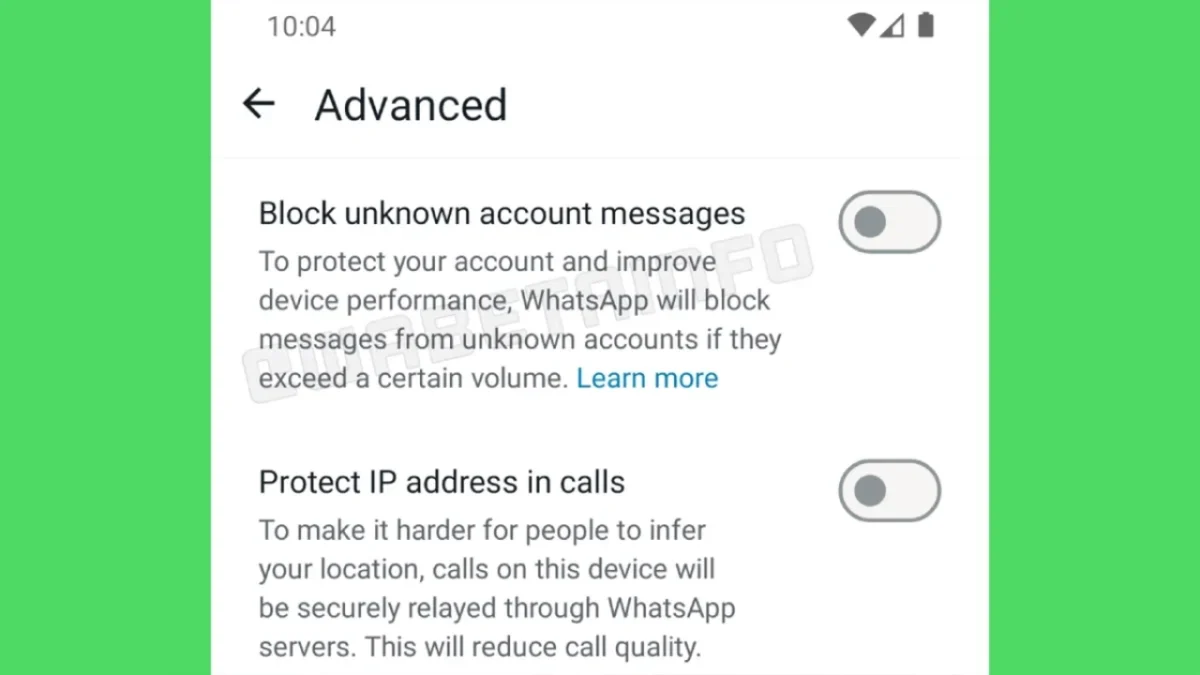This screenshot has height=675, width=1200.
Task: Select the Protect IP address in calls heading
Action: tap(442, 482)
